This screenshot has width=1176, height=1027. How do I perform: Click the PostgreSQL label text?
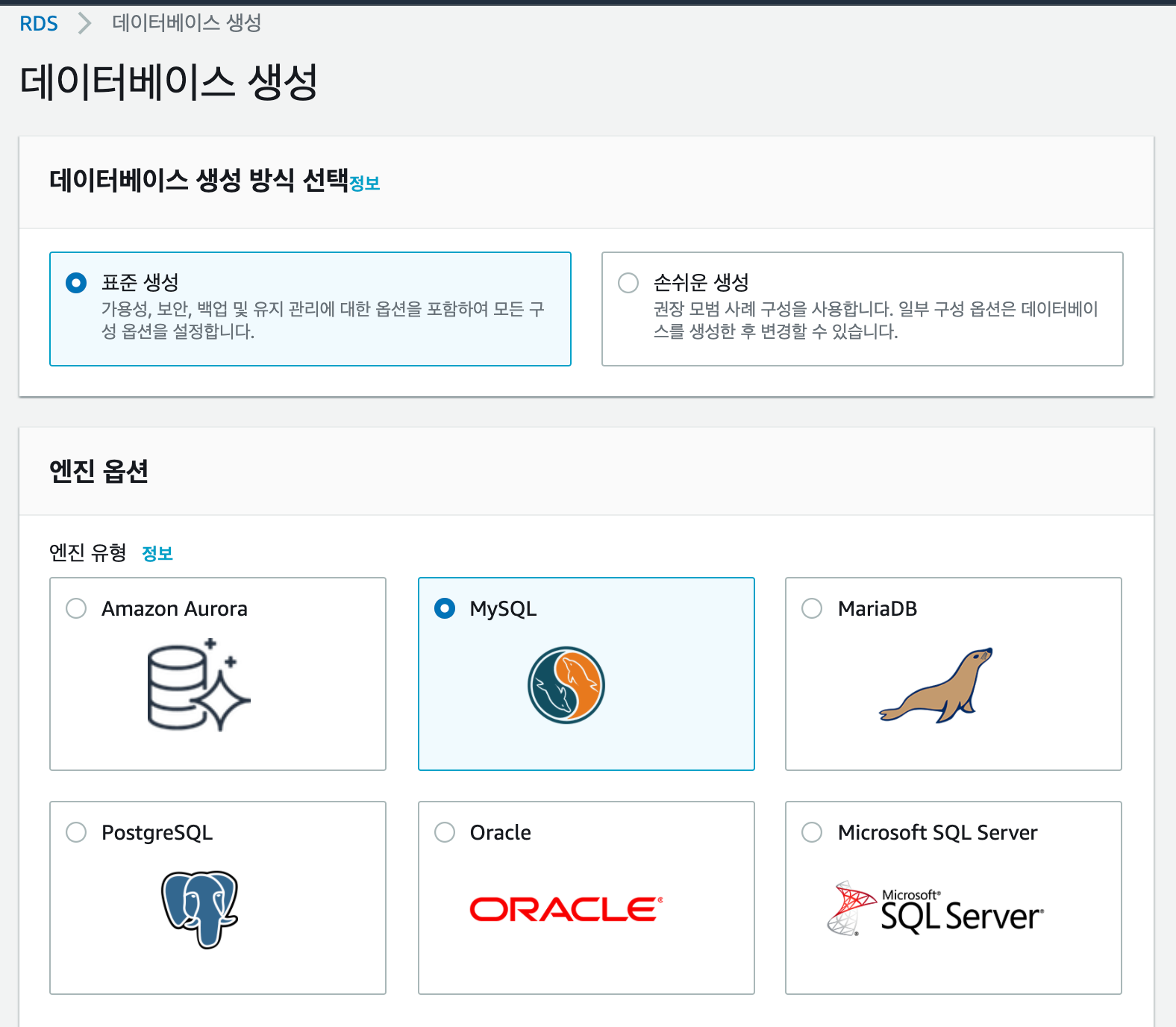pos(157,832)
